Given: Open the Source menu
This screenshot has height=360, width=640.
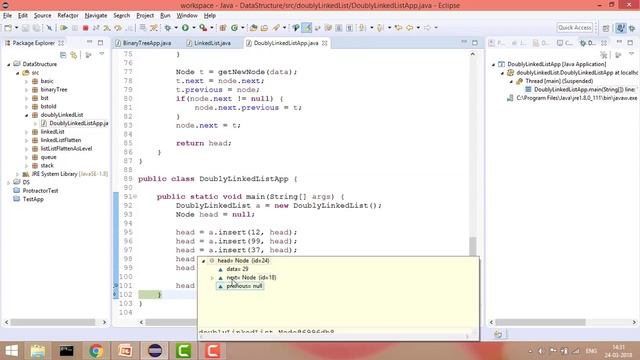Looking at the screenshot, I should 42,16.
